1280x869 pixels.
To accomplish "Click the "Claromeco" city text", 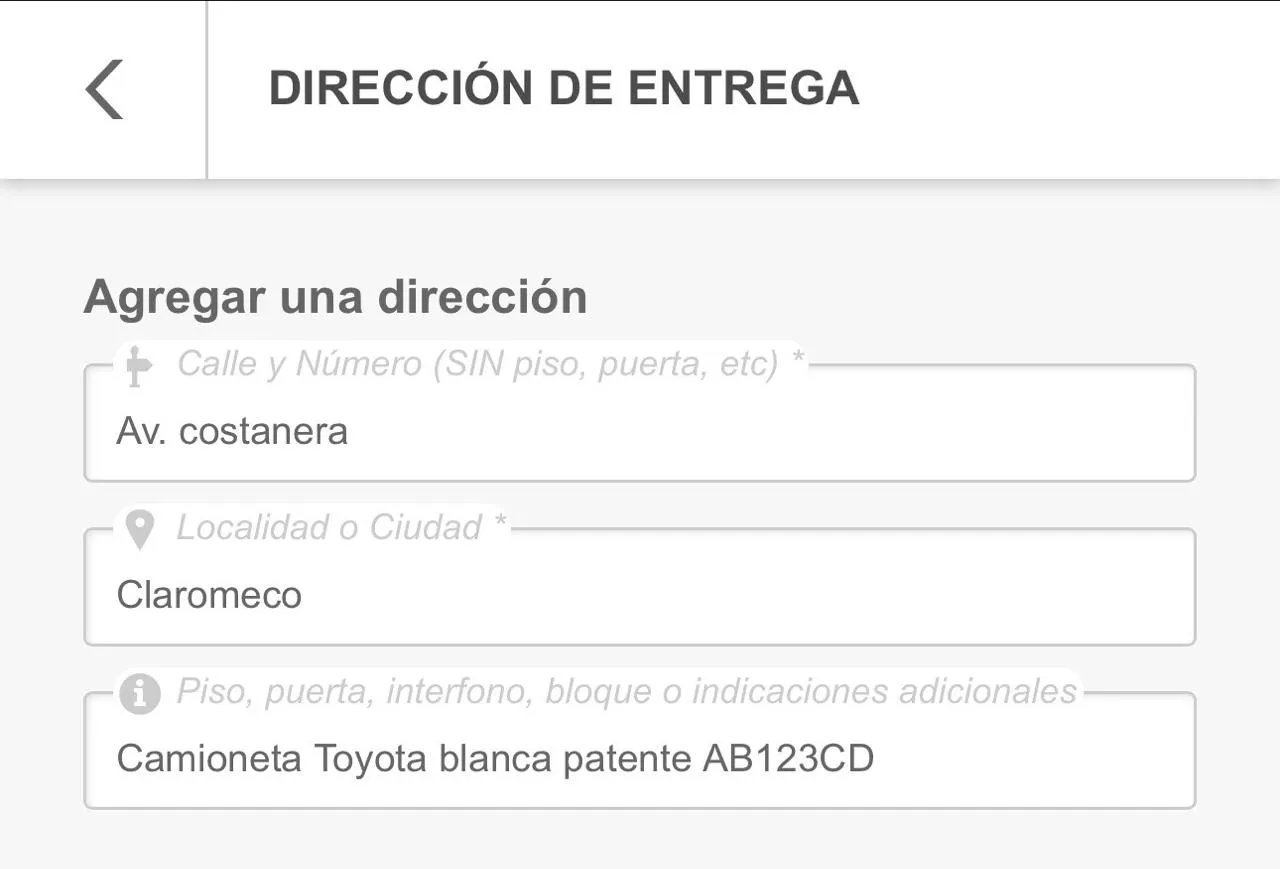I will 209,596.
